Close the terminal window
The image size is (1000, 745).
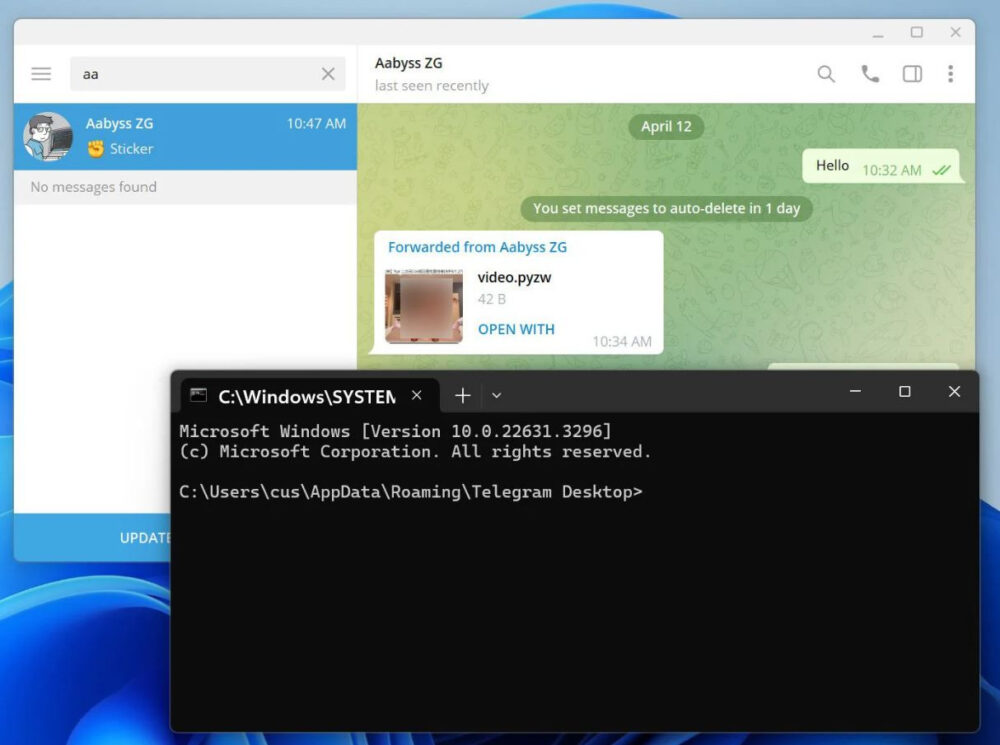[954, 391]
